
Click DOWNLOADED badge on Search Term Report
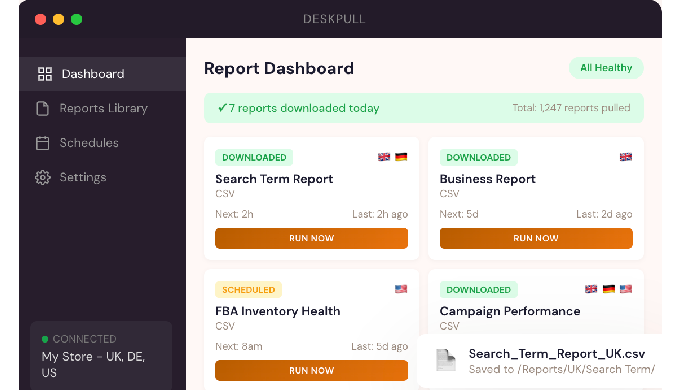coord(254,157)
